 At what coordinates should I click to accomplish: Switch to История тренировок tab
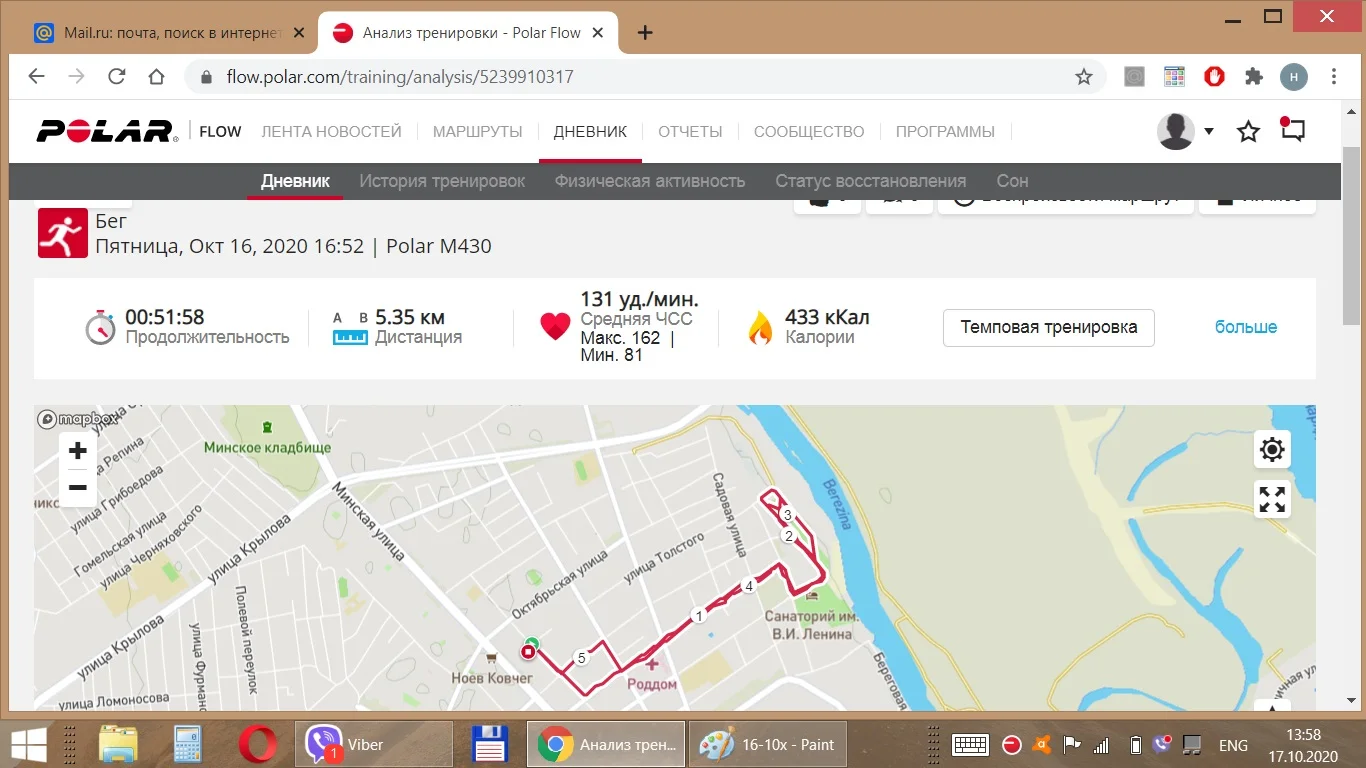click(442, 181)
